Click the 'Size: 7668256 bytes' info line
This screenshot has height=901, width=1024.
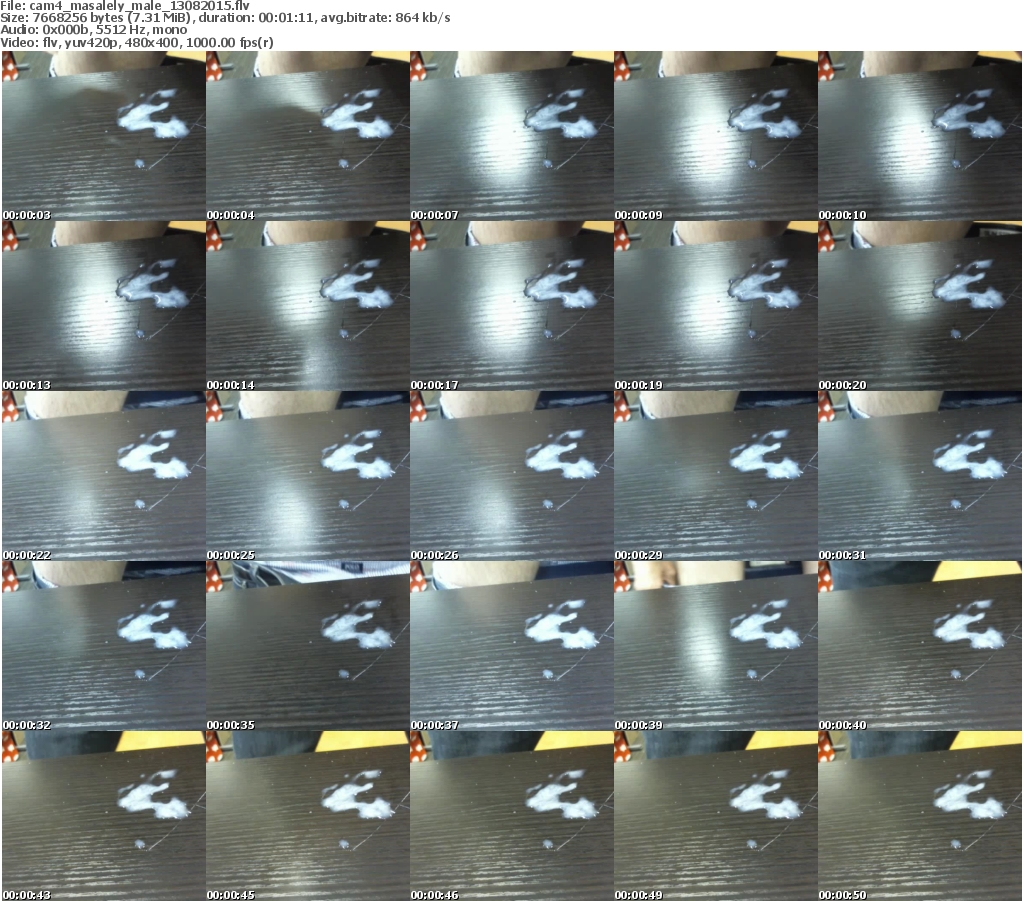point(225,18)
